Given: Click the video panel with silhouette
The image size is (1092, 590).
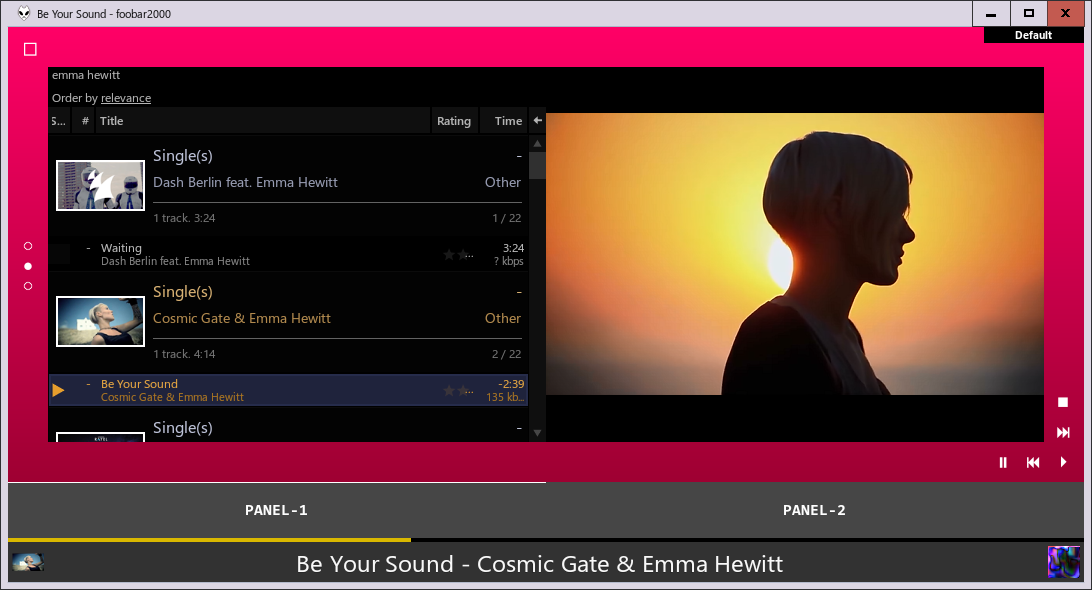Looking at the screenshot, I should (x=795, y=254).
